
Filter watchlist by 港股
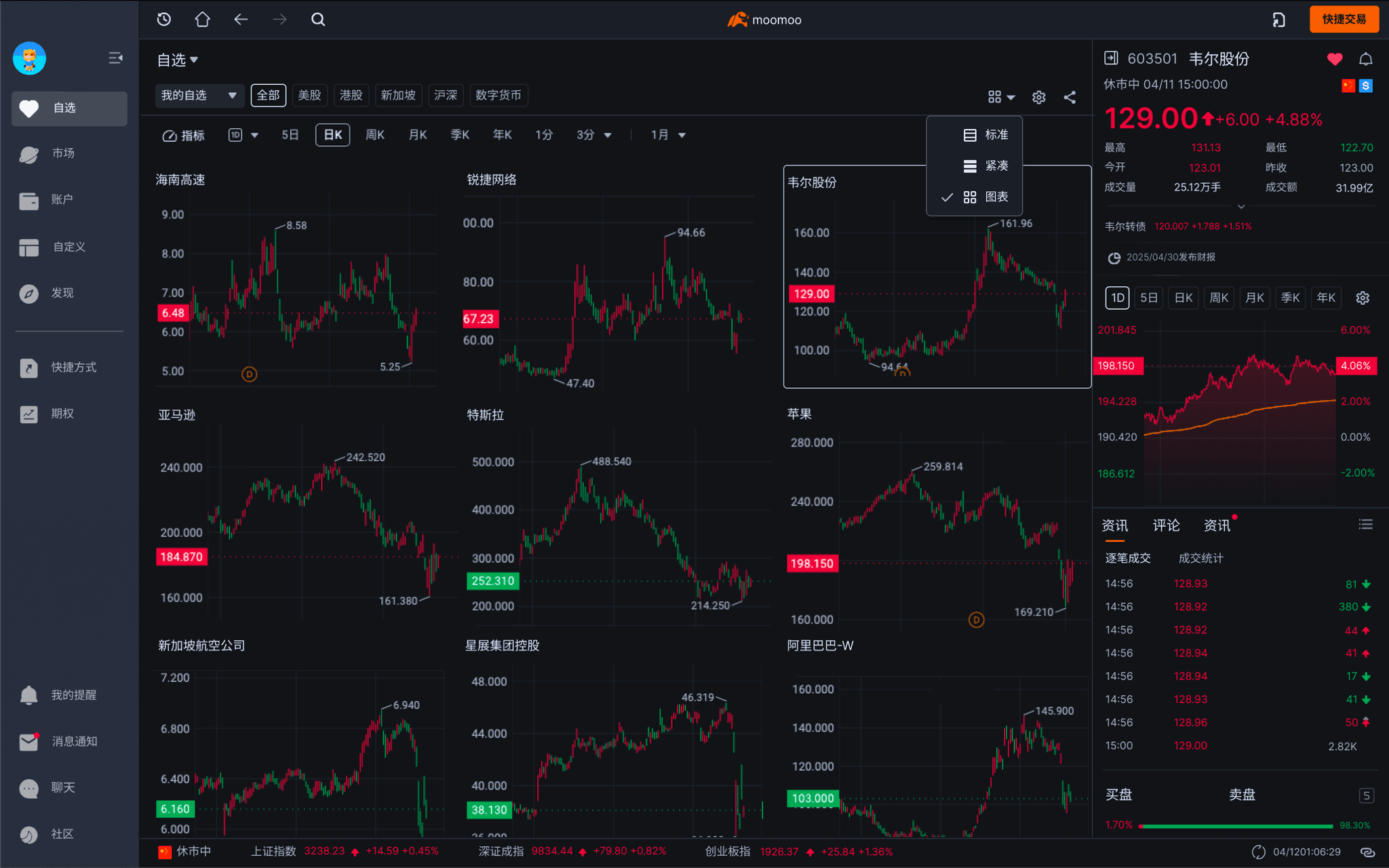tap(351, 96)
